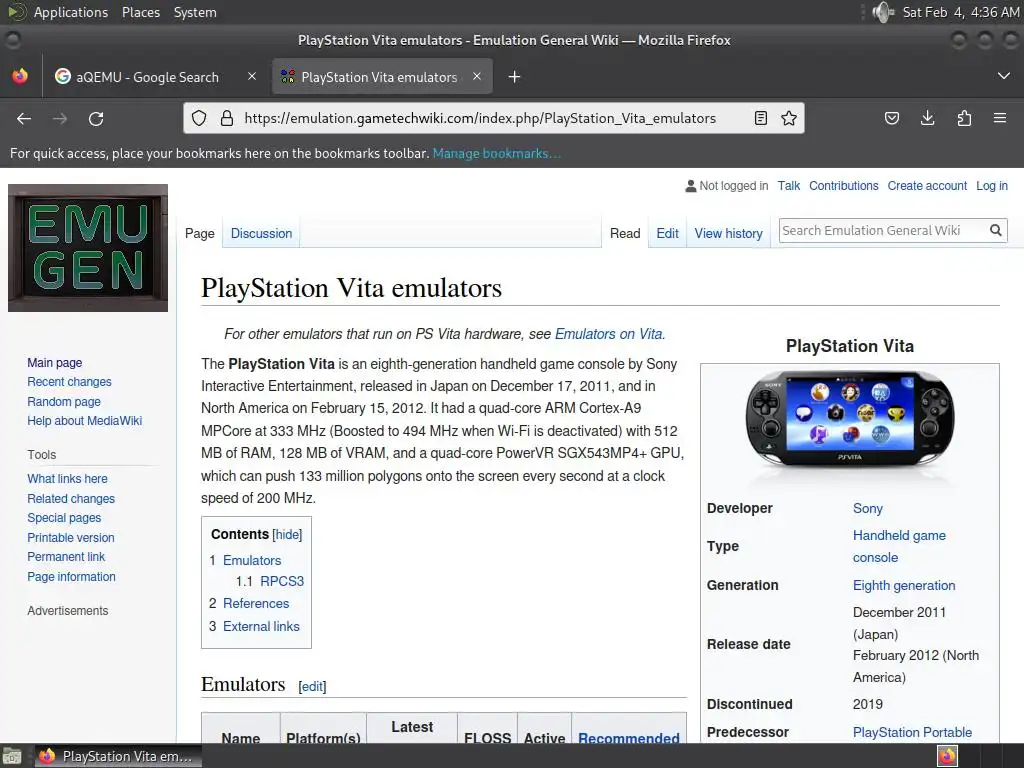Screen dimensions: 1024x768
Task: Jump to References in Contents
Action: (255, 603)
